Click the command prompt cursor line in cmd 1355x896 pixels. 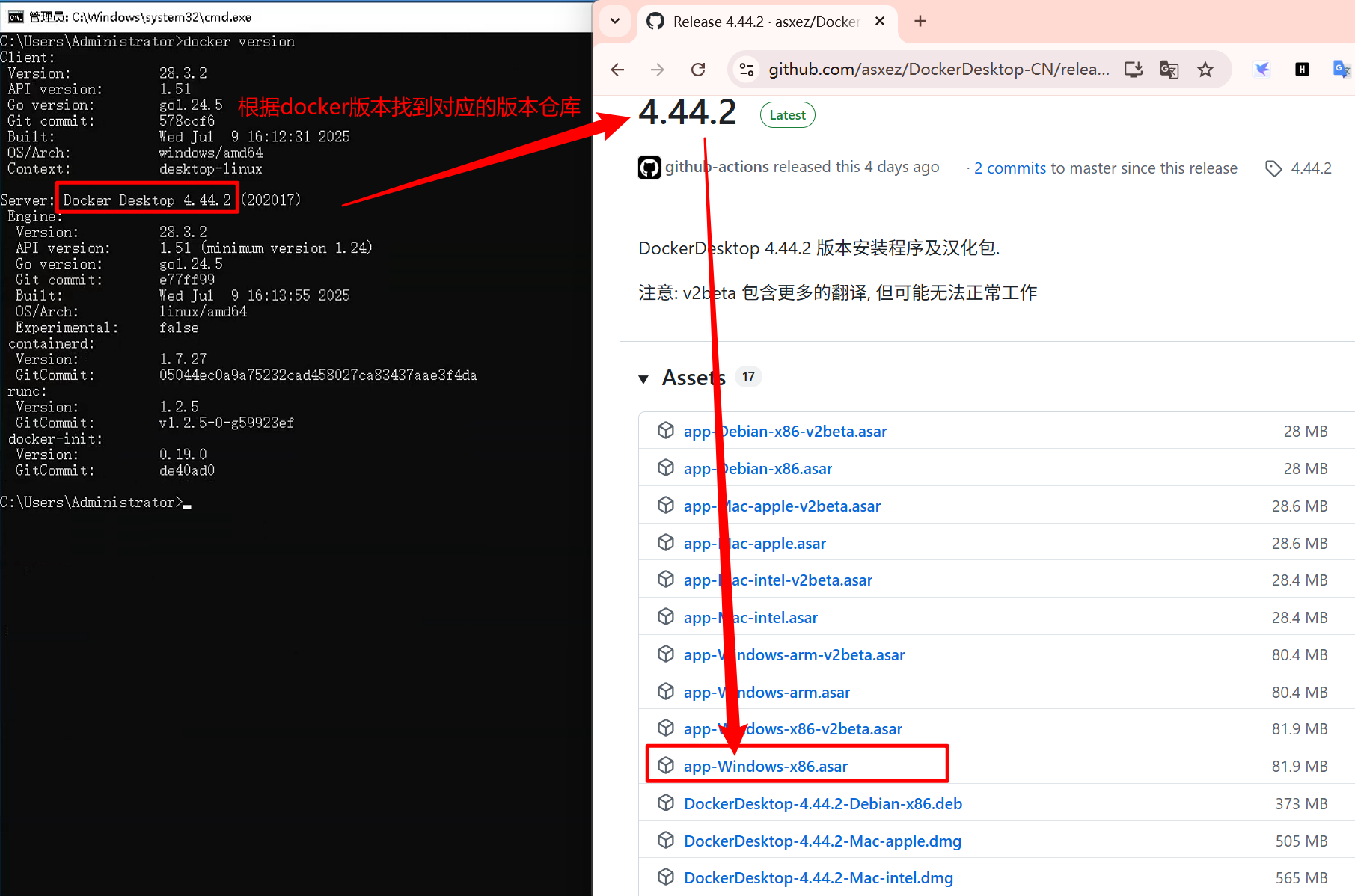tap(96, 503)
